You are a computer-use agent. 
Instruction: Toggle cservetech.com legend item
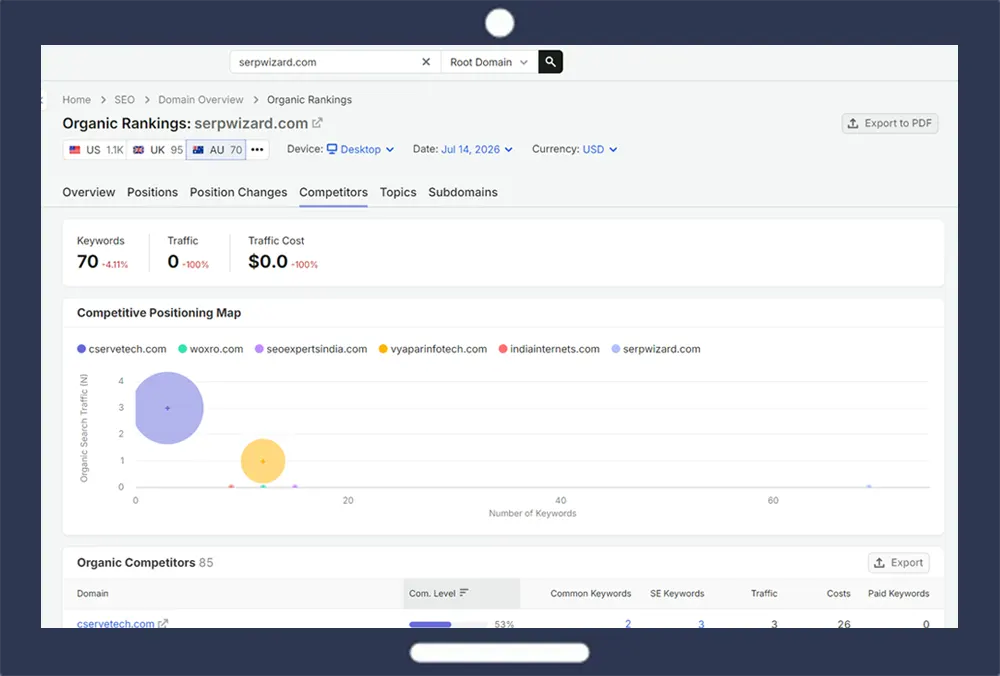pos(122,349)
